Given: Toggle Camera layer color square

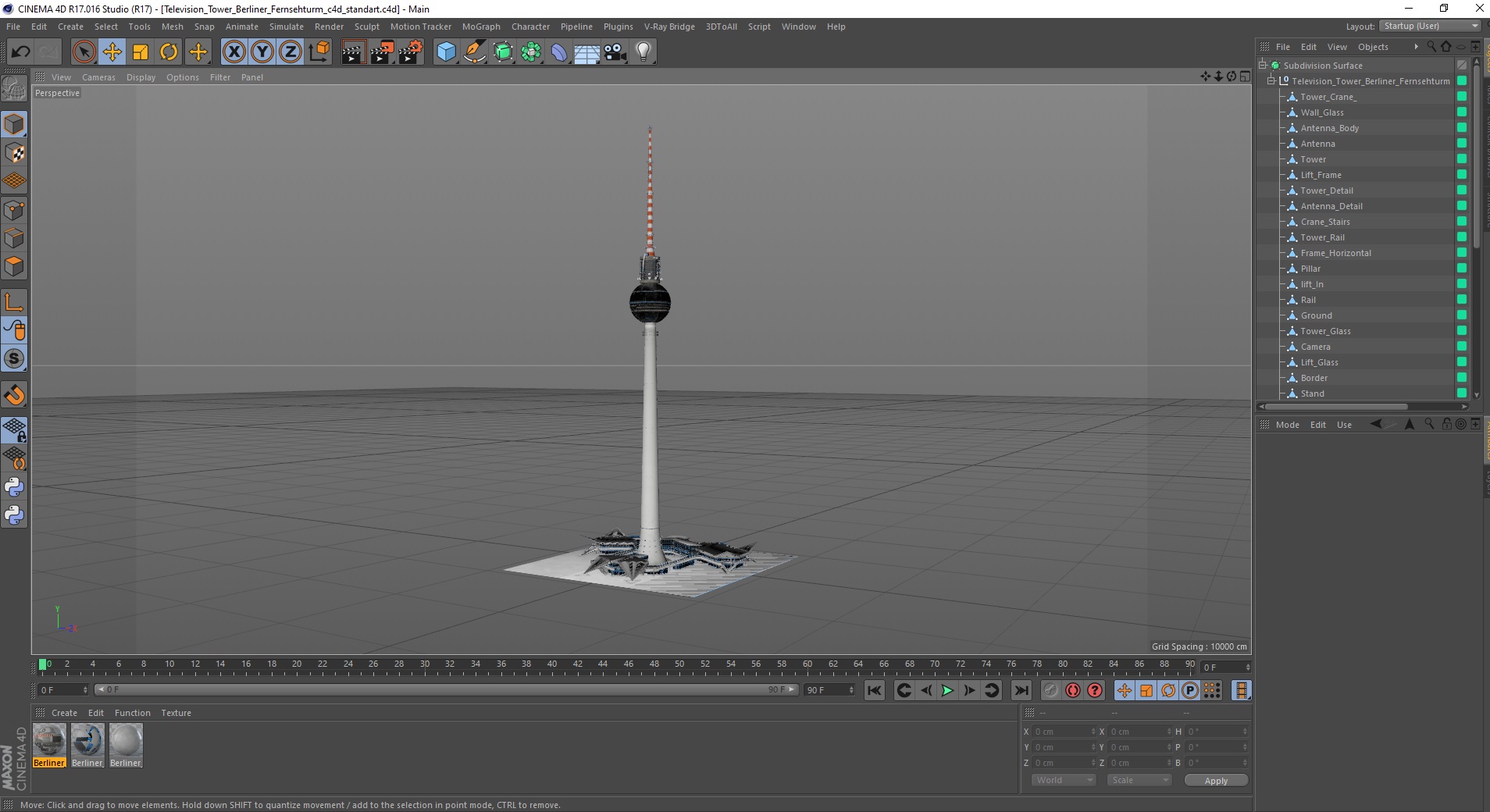Looking at the screenshot, I should click(1462, 346).
